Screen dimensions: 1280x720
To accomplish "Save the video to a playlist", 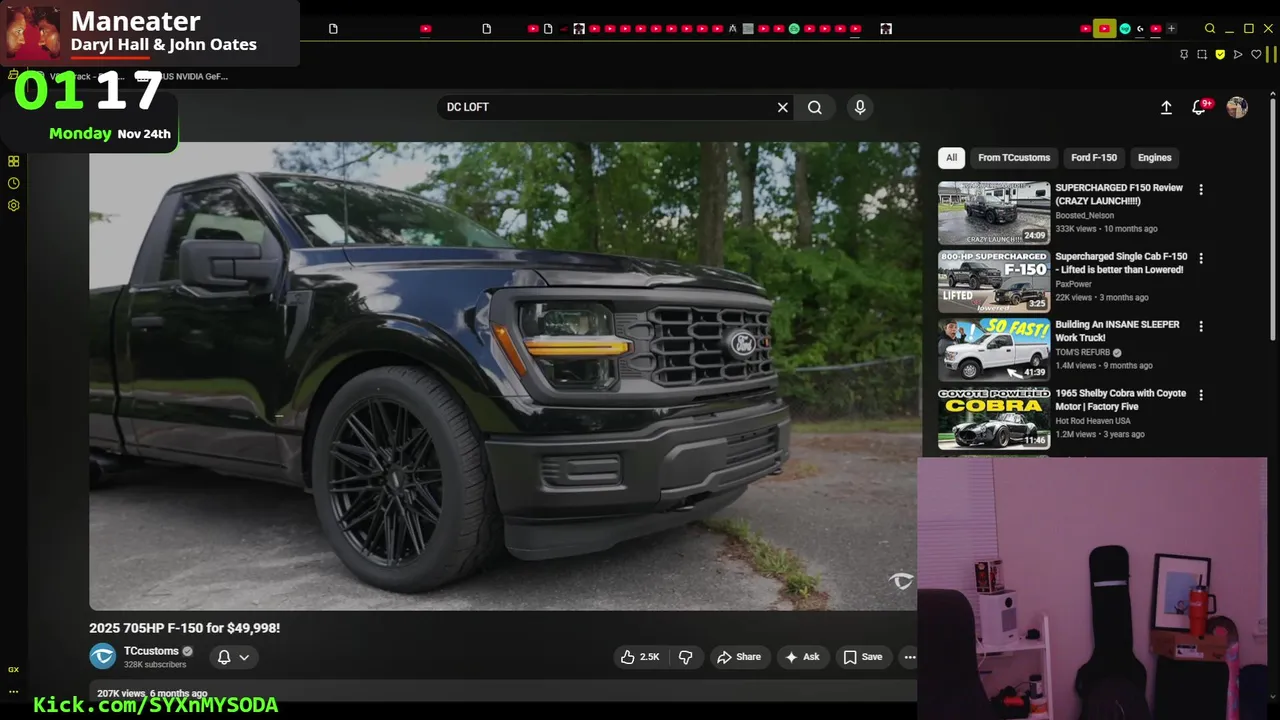I will (863, 657).
